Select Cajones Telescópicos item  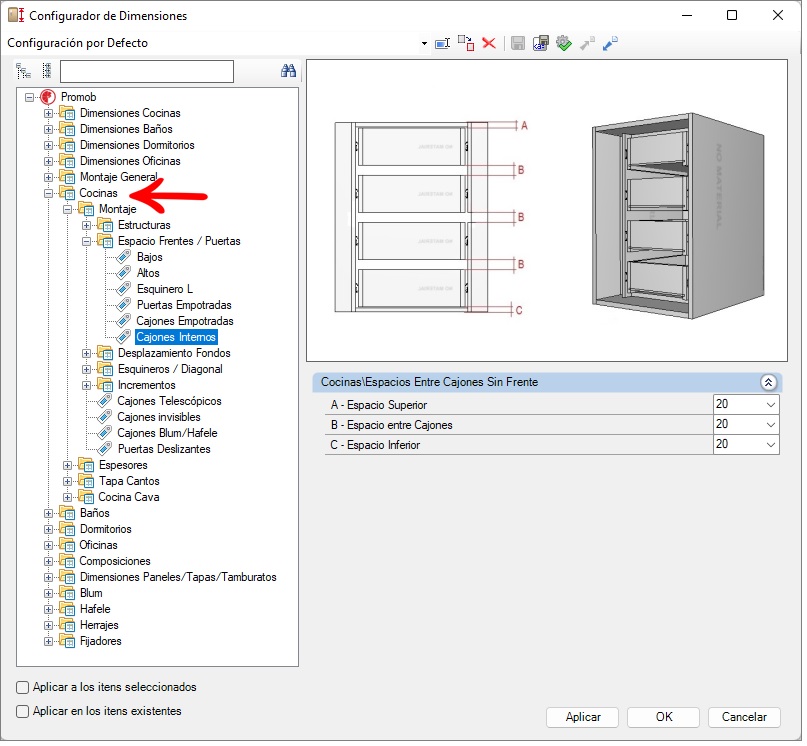[169, 401]
